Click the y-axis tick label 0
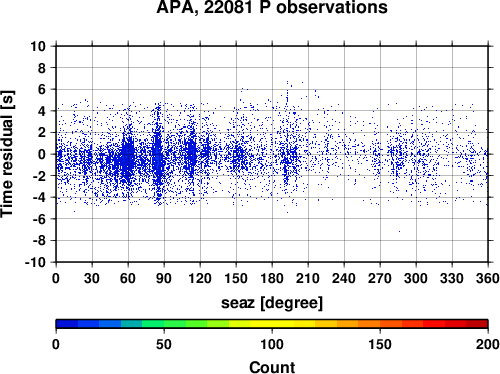The height and width of the screenshot is (374, 500). tap(42, 154)
